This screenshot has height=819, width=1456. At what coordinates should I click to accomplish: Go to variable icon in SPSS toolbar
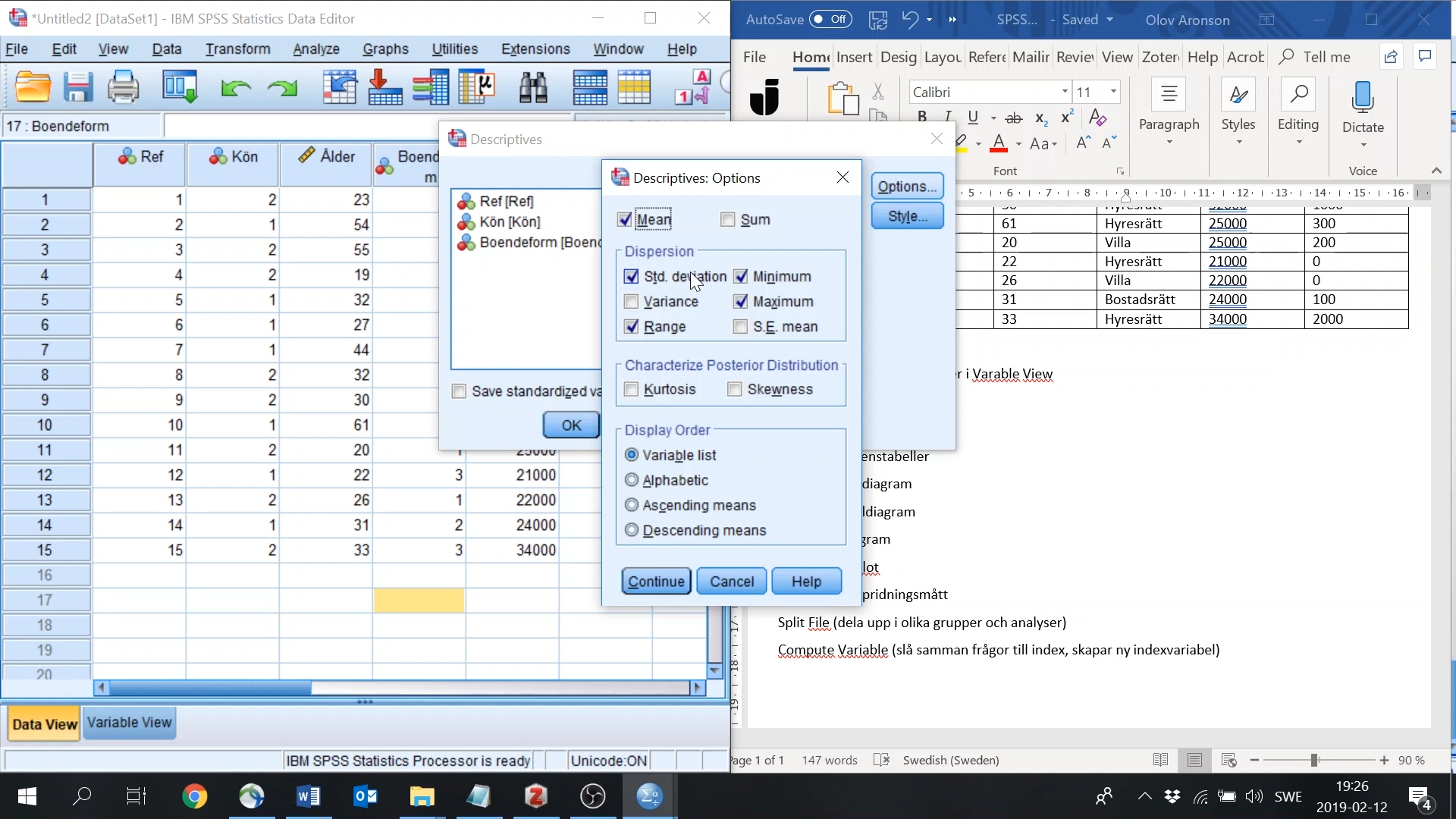385,87
